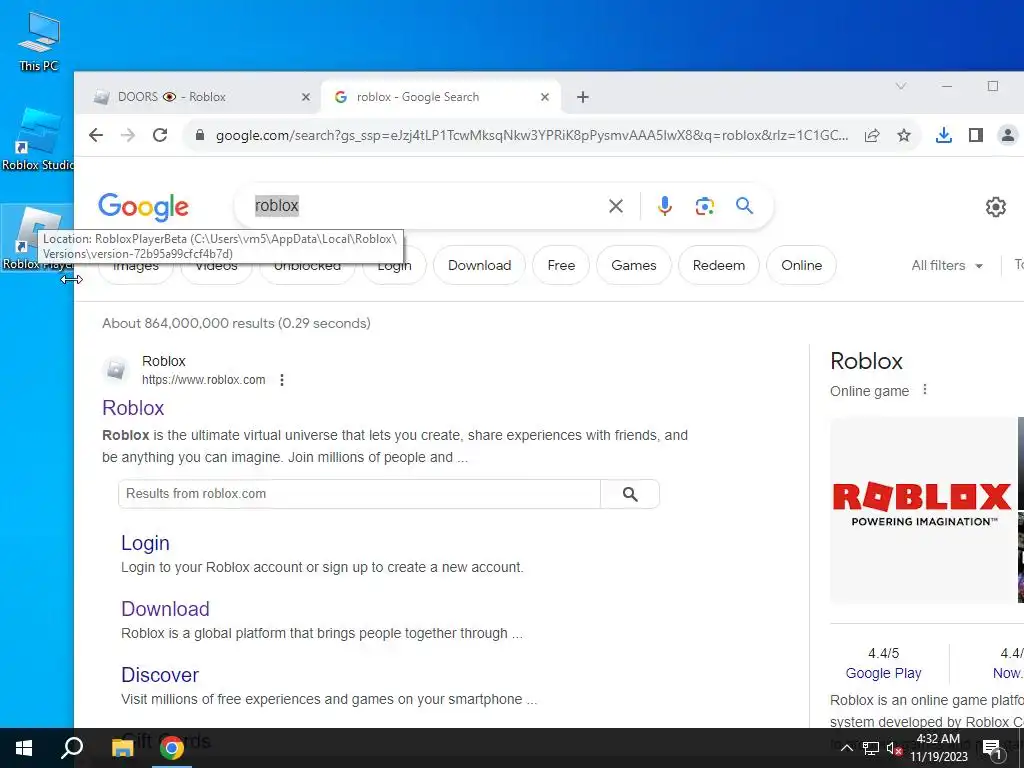This screenshot has width=1024, height=768.
Task: Open options for roblox.com result
Action: click(x=282, y=380)
